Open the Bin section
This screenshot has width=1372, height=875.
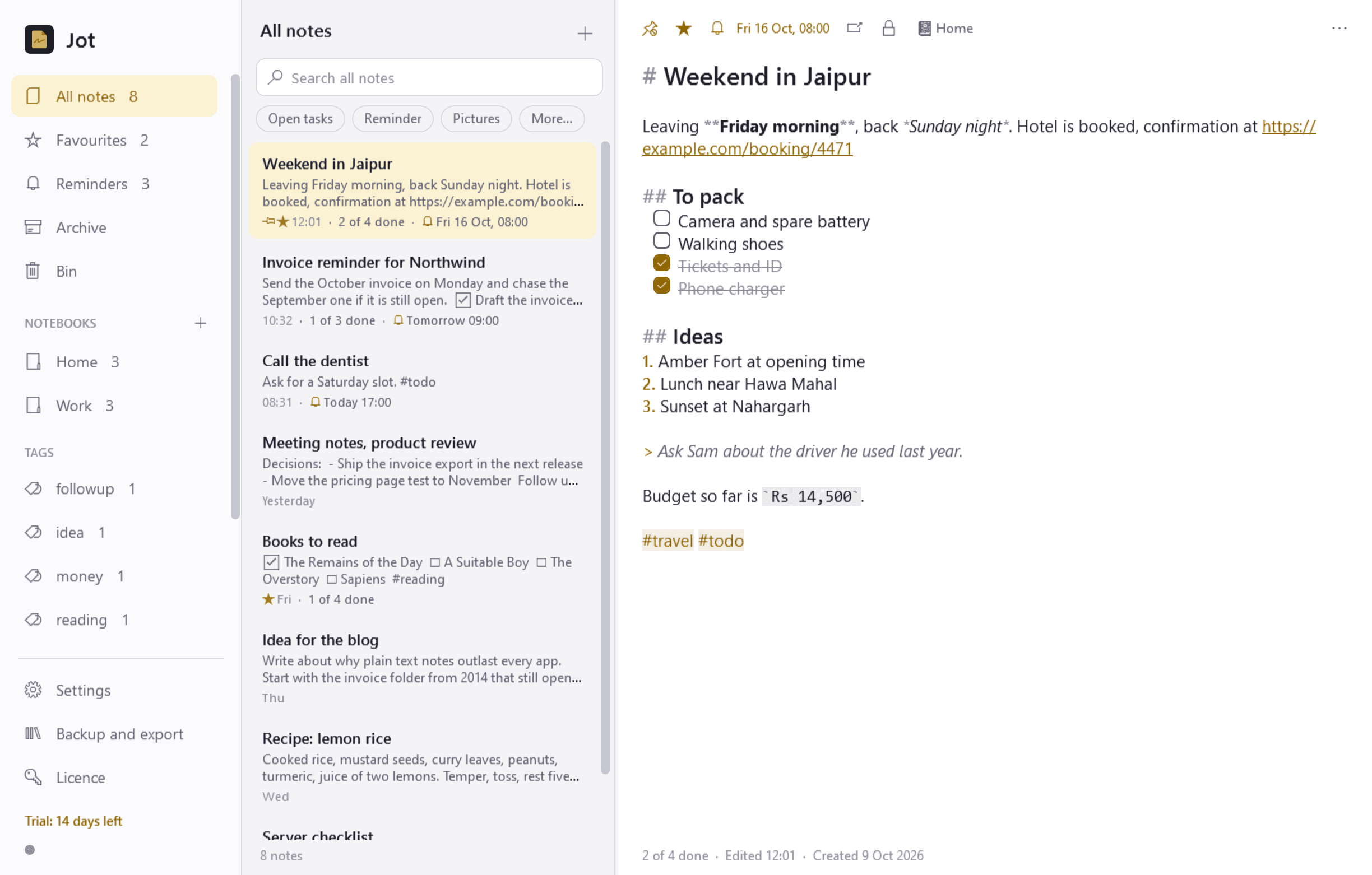click(x=114, y=271)
